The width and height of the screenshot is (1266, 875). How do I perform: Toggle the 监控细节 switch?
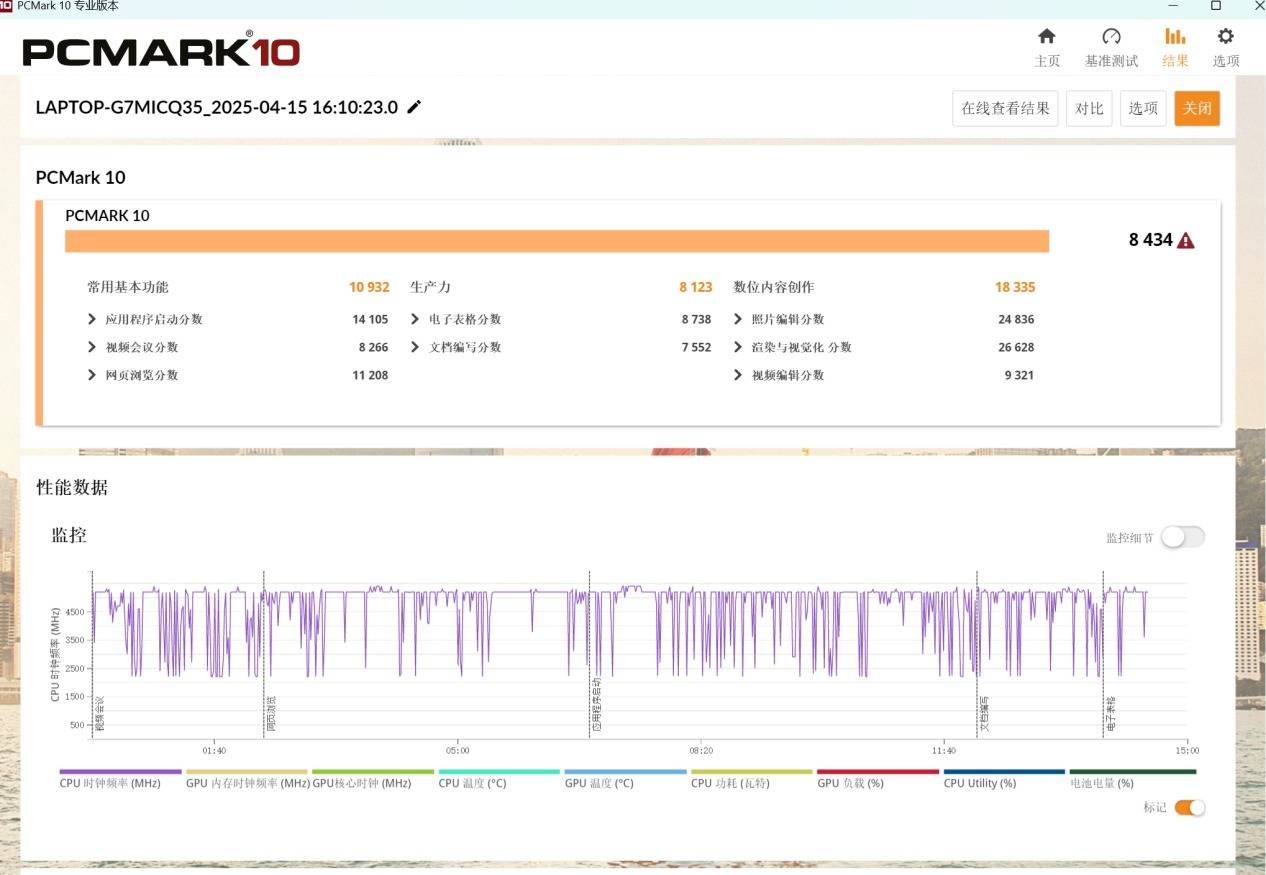1182,537
